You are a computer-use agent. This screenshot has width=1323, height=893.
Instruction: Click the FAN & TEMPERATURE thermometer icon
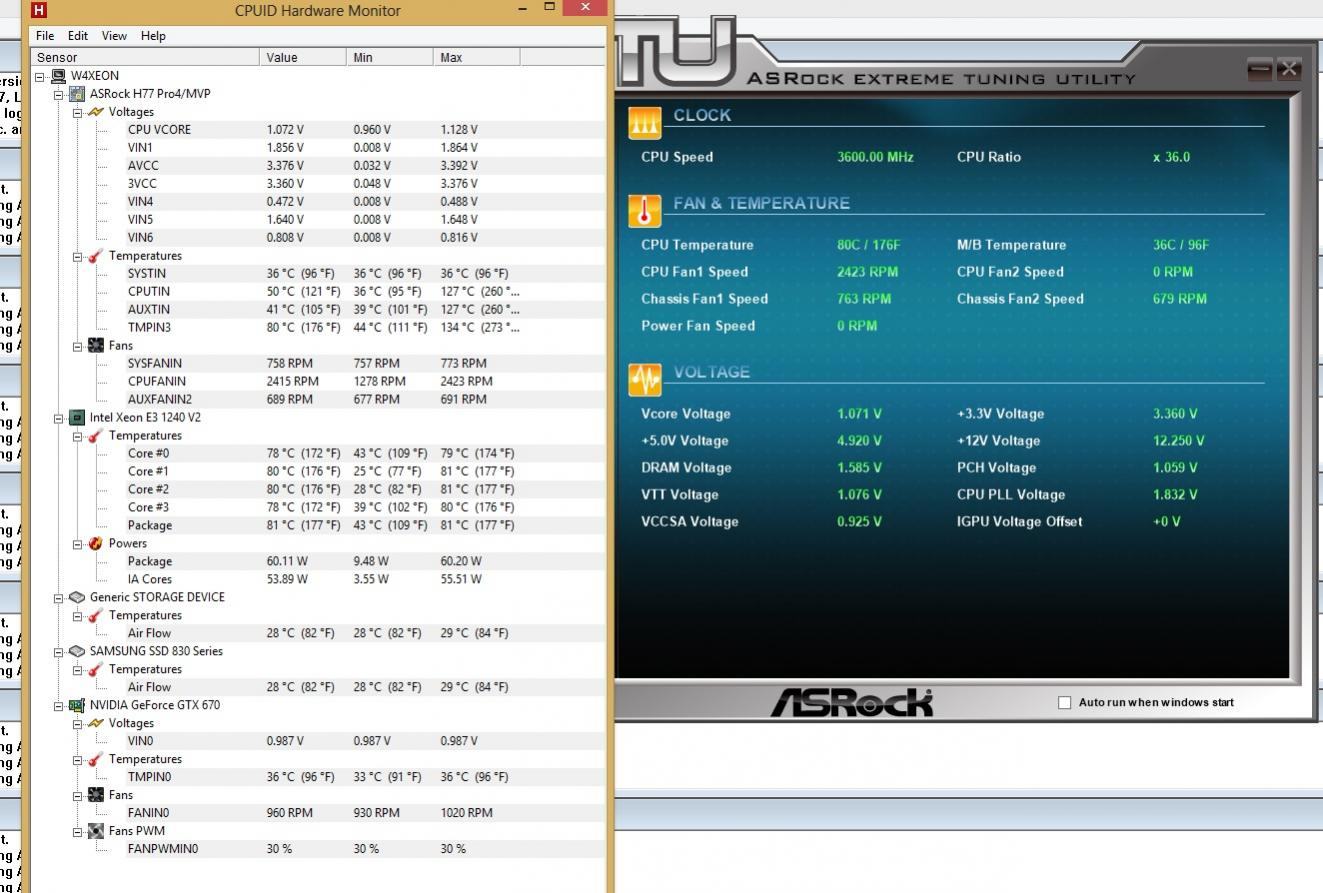tap(645, 210)
